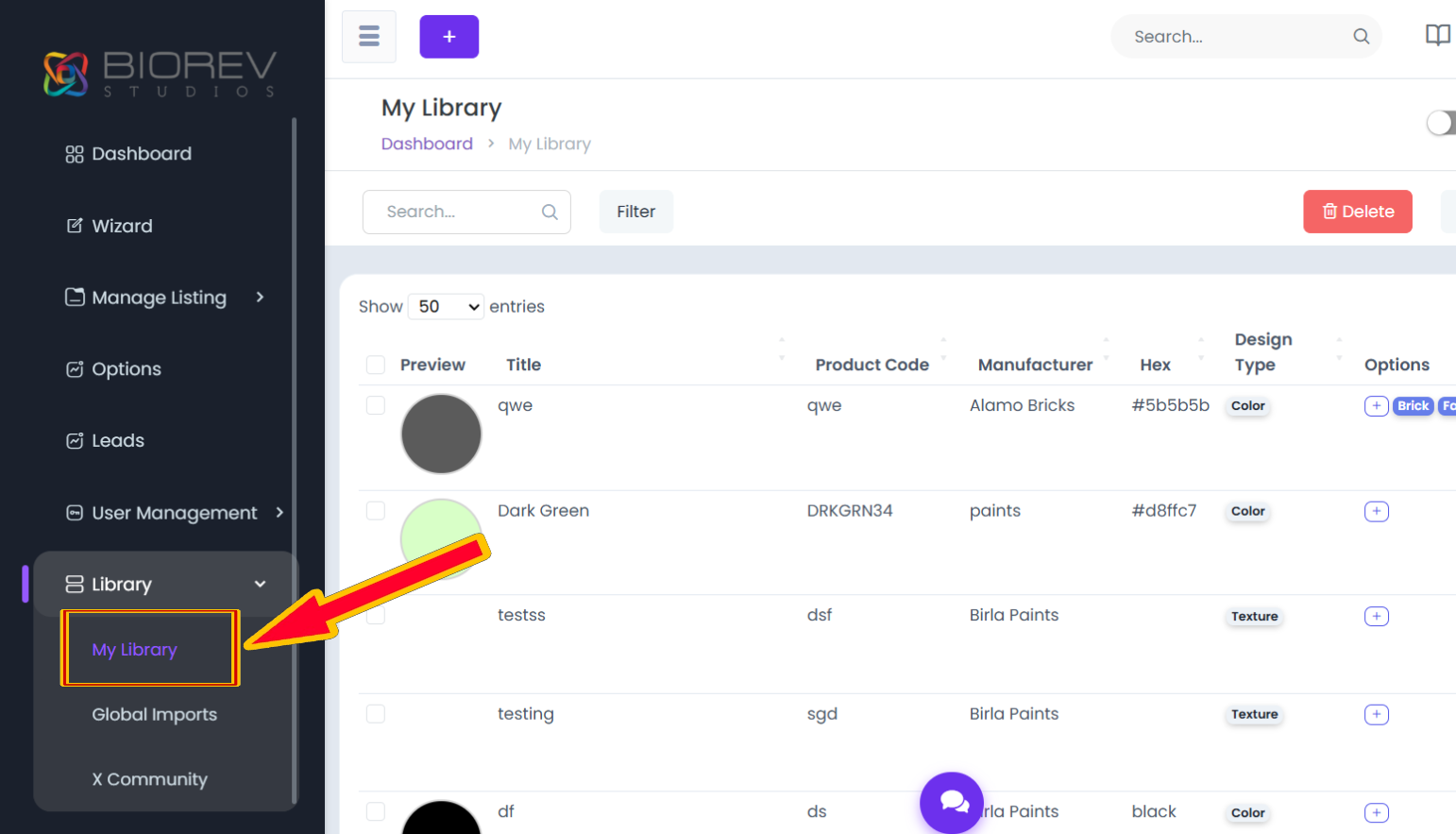Screen dimensions: 1456x834
Task: Click the plus option icon for testss row
Action: (x=1377, y=616)
